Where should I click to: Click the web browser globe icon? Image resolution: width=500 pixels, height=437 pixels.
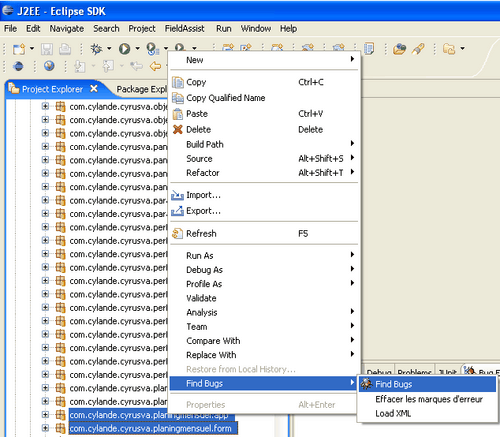[x=49, y=66]
